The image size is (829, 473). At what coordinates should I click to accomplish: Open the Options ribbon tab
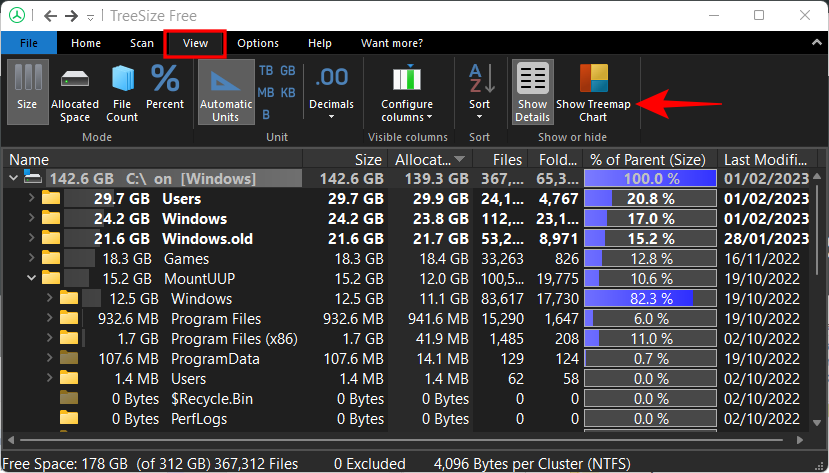click(258, 43)
